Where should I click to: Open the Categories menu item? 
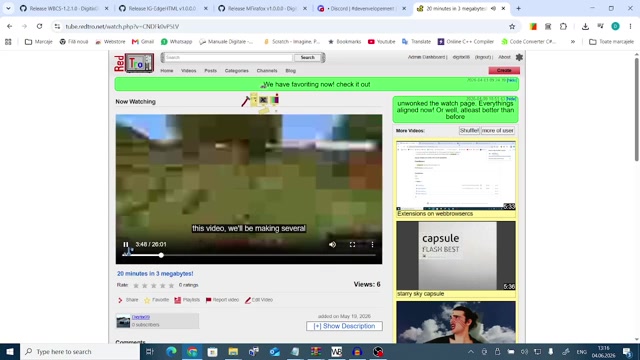pyautogui.click(x=236, y=71)
